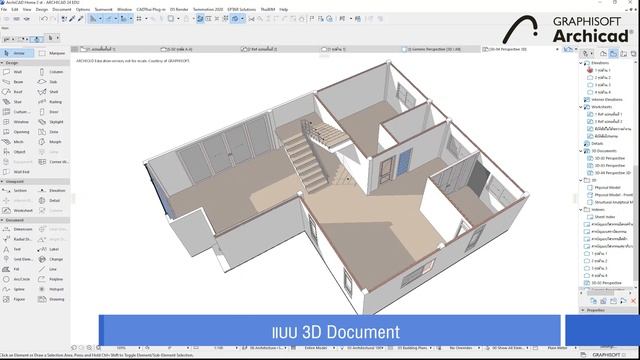Click the Navigator Project Map icon

603,53
